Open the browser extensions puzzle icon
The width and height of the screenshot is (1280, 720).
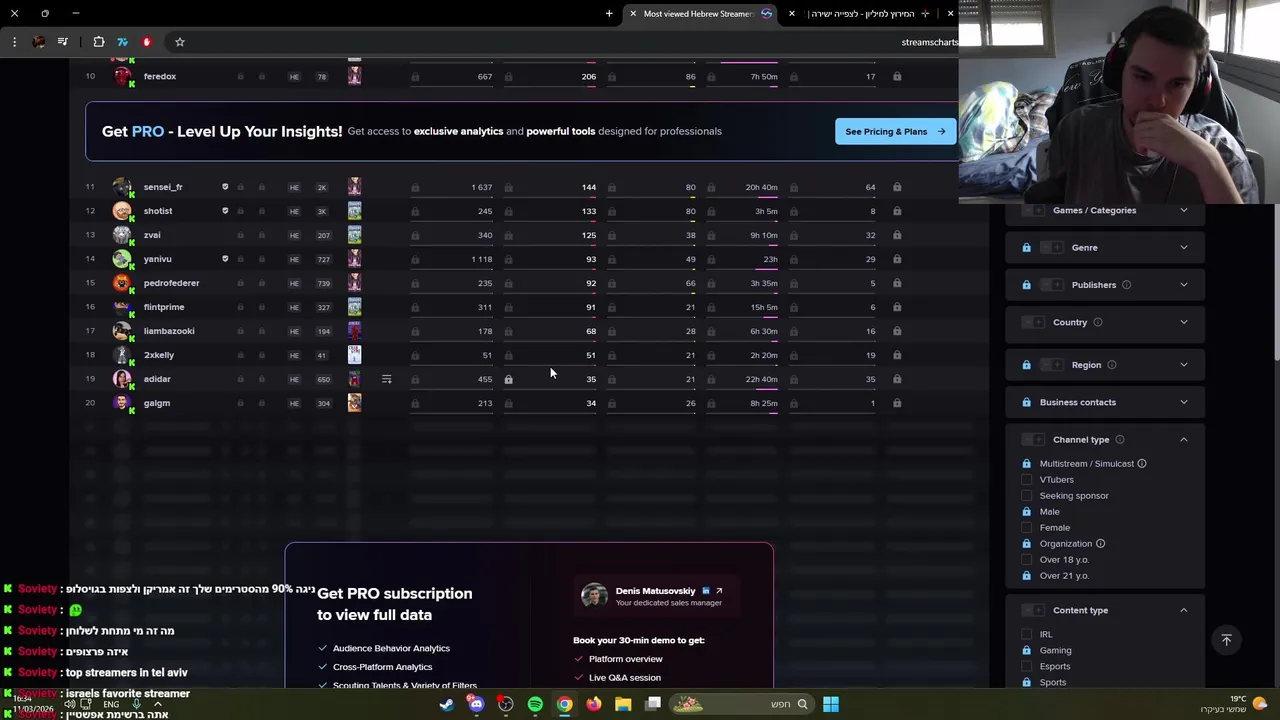pos(99,42)
